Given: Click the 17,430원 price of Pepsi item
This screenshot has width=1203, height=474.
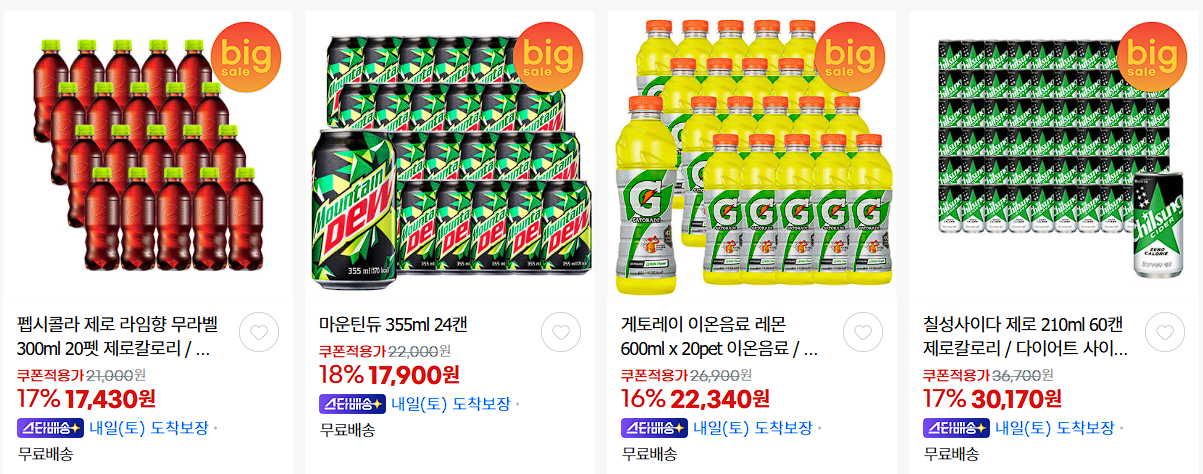Looking at the screenshot, I should click(x=110, y=399).
